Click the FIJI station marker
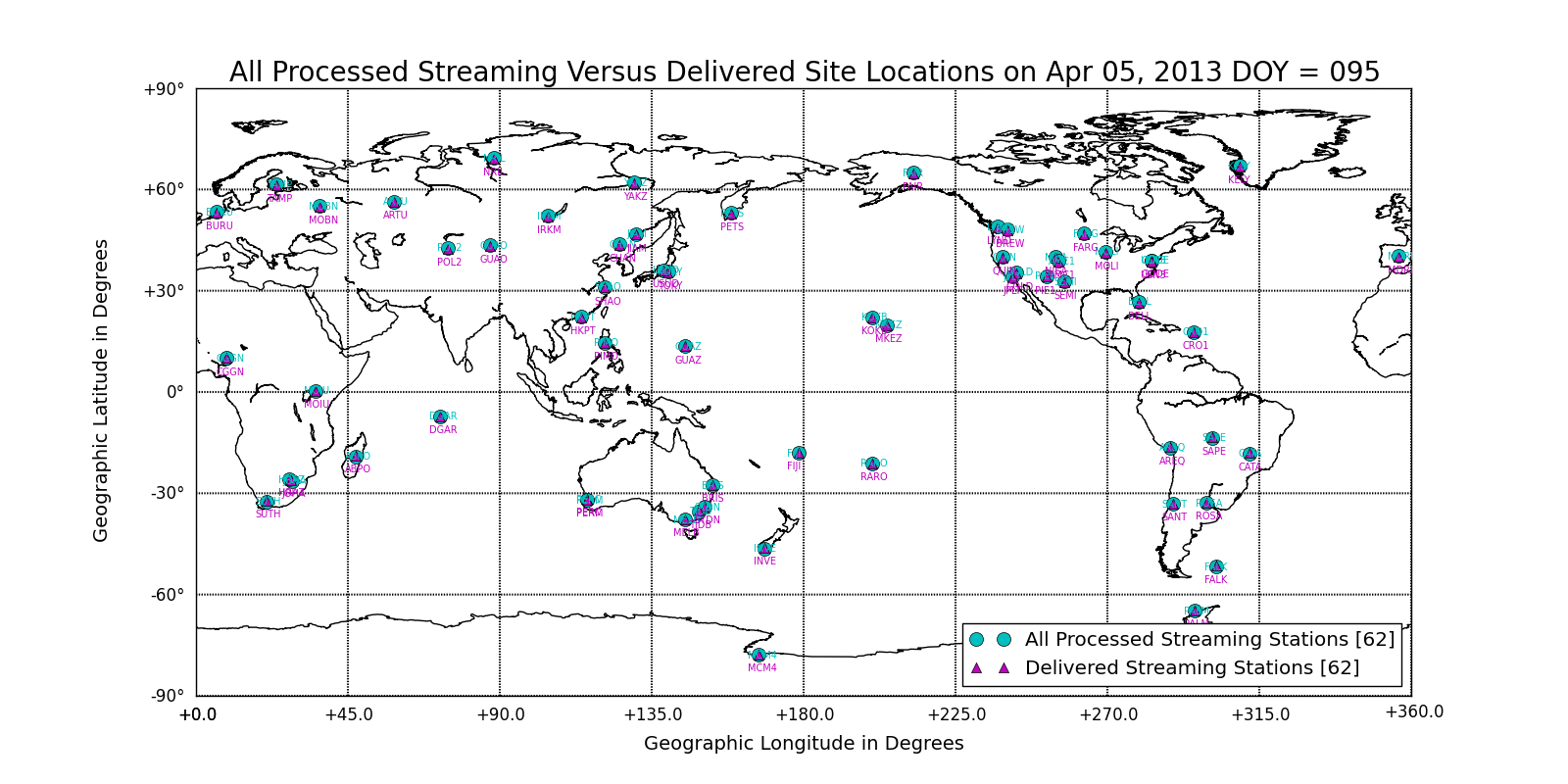The height and width of the screenshot is (784, 1568). coord(799,454)
